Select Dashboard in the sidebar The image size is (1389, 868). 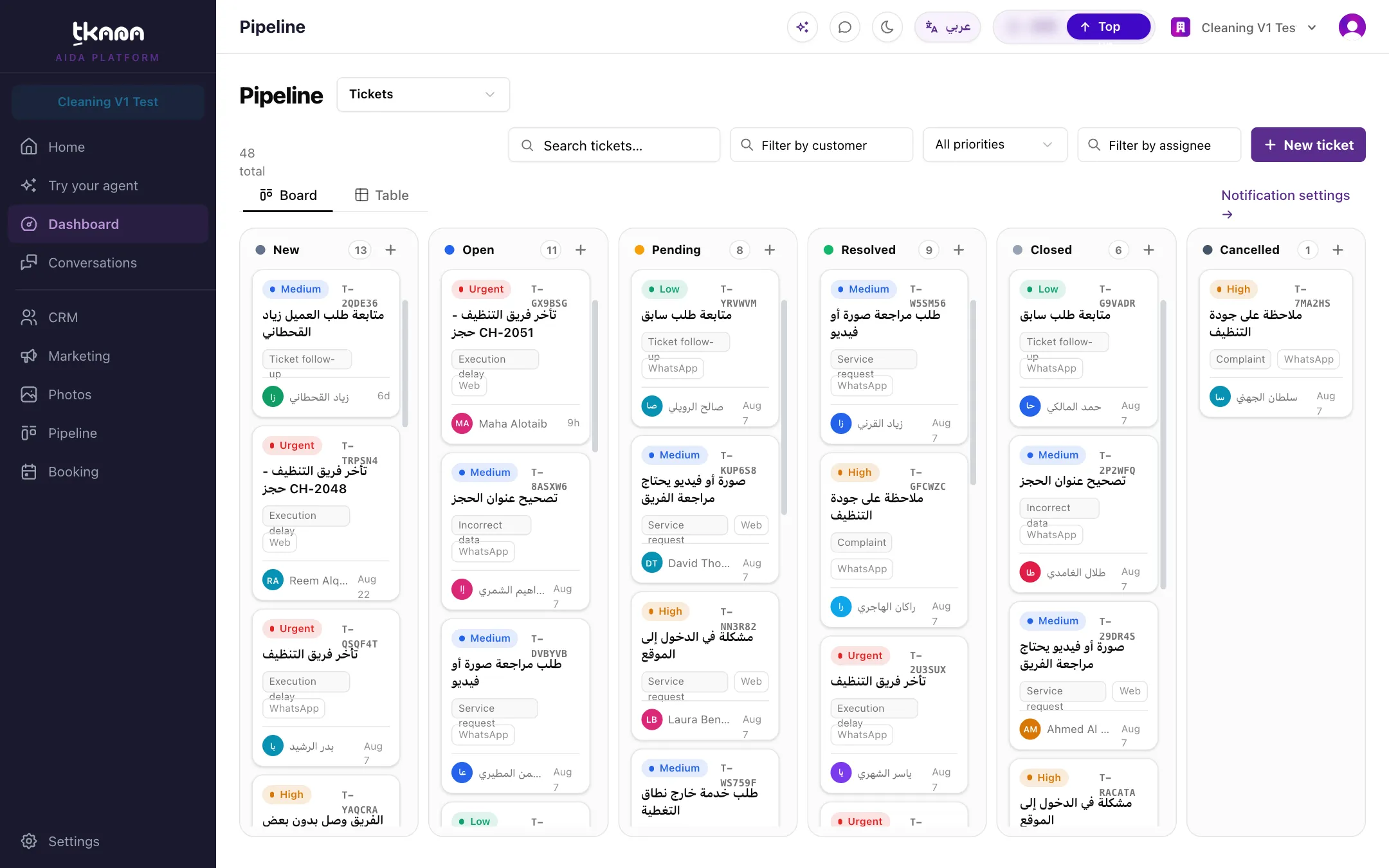[108, 224]
